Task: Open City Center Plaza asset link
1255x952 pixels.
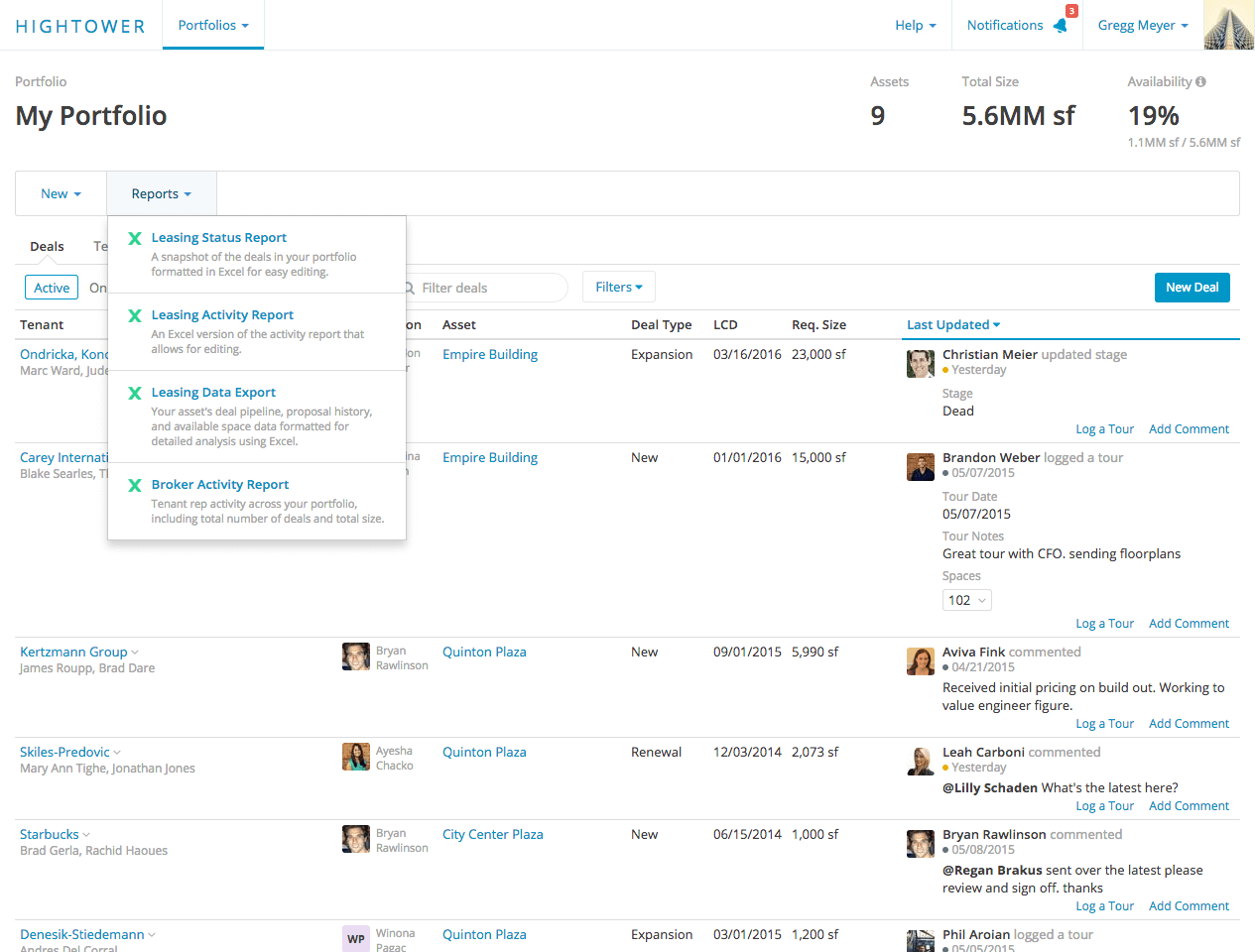Action: pos(493,834)
